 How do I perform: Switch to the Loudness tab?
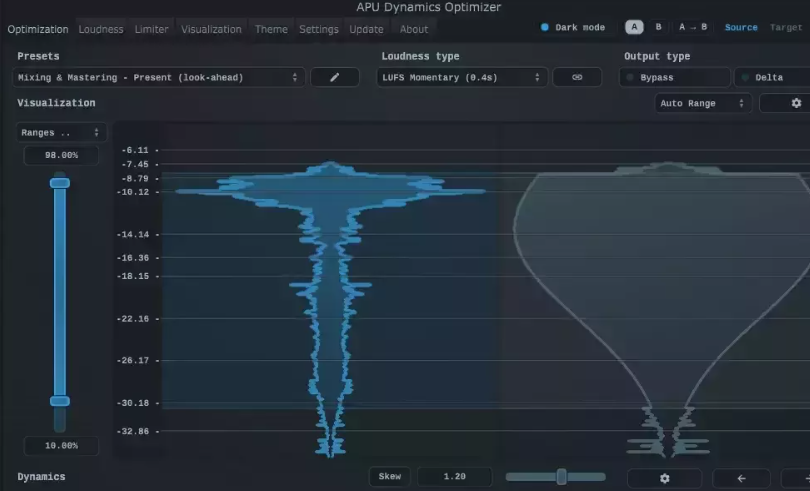(100, 29)
